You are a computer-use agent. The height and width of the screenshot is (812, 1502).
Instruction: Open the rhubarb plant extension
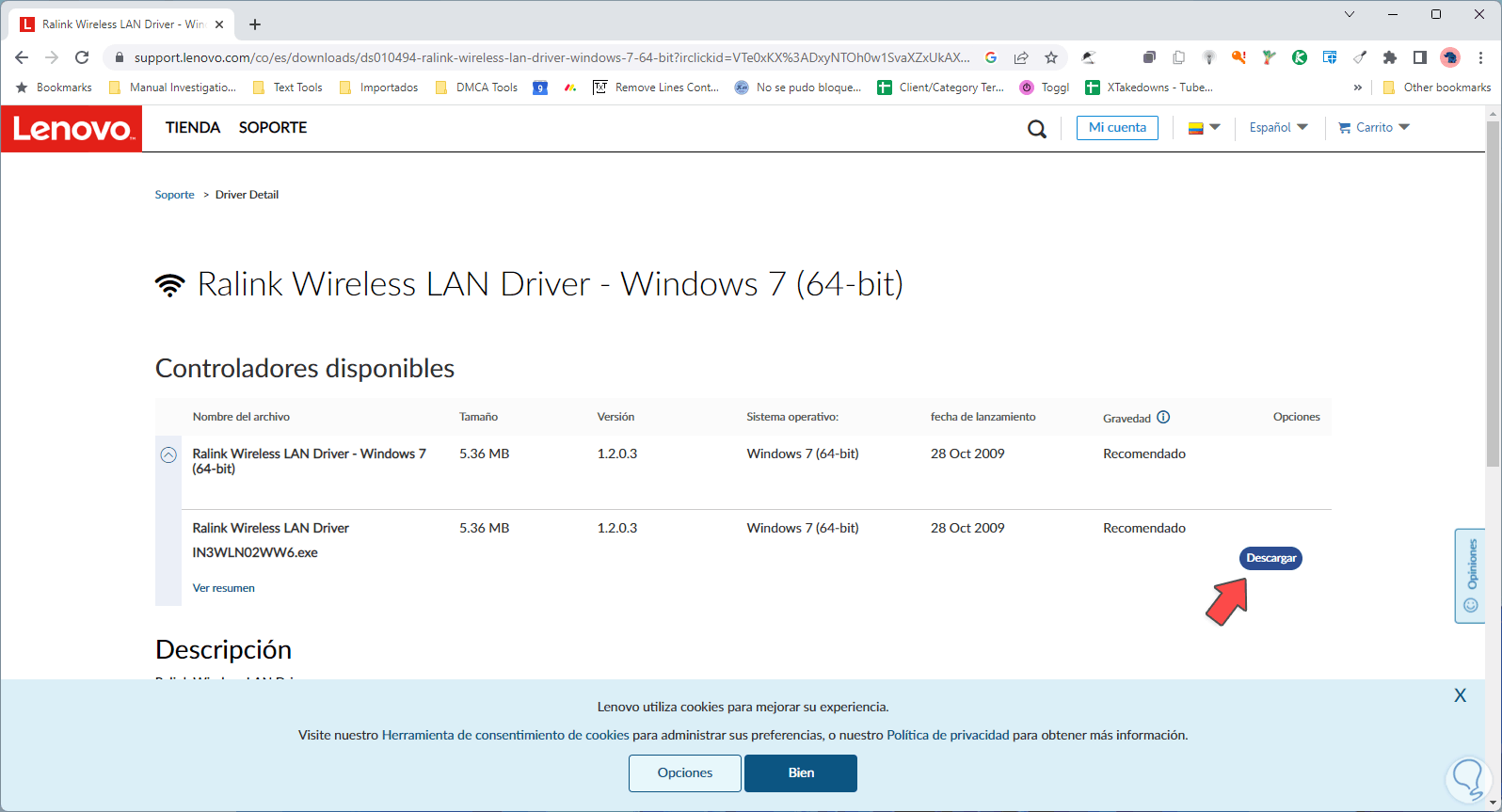1270,57
